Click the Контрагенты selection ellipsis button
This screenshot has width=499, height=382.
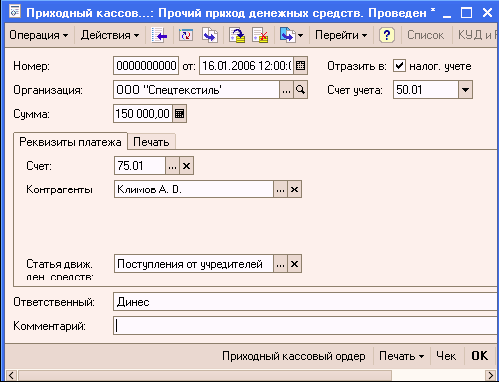[x=280, y=189]
